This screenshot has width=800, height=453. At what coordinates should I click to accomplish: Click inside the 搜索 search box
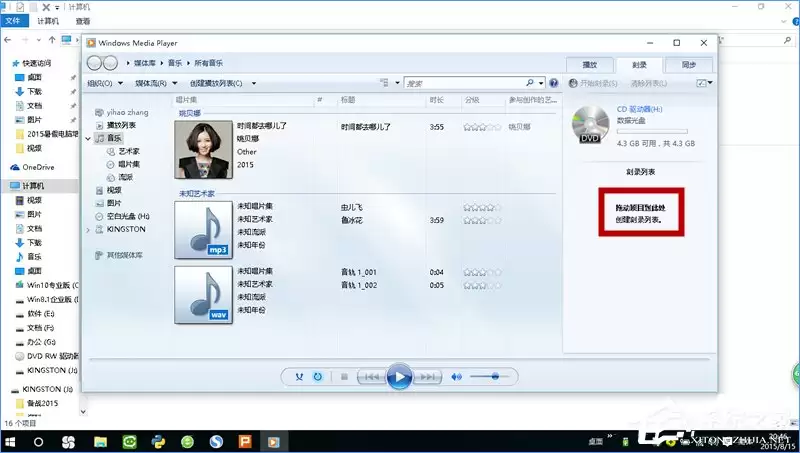(x=464, y=83)
